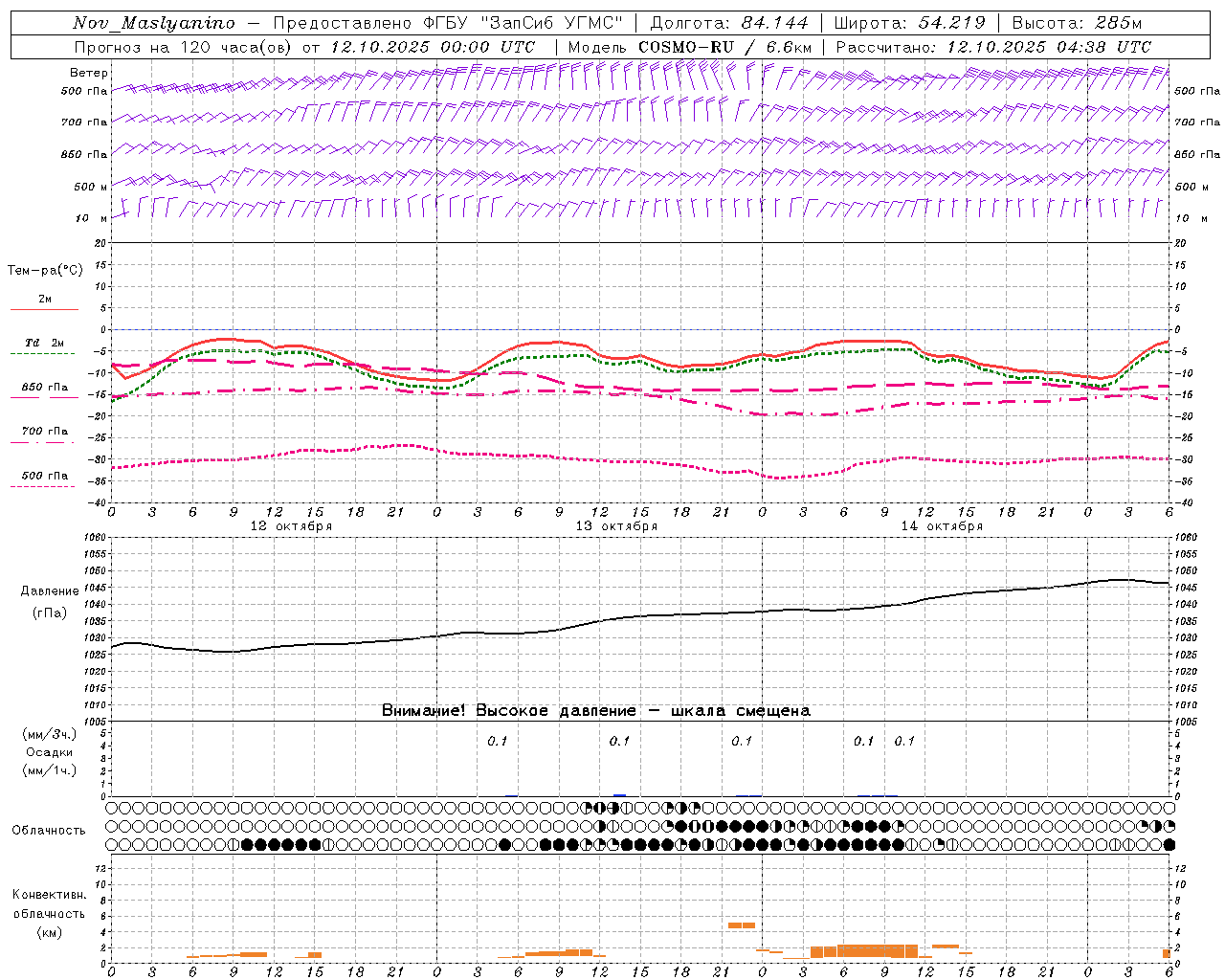This screenshot has height=980, width=1225.
Task: Click the station title Nov_Maslyanino
Action: [154, 23]
